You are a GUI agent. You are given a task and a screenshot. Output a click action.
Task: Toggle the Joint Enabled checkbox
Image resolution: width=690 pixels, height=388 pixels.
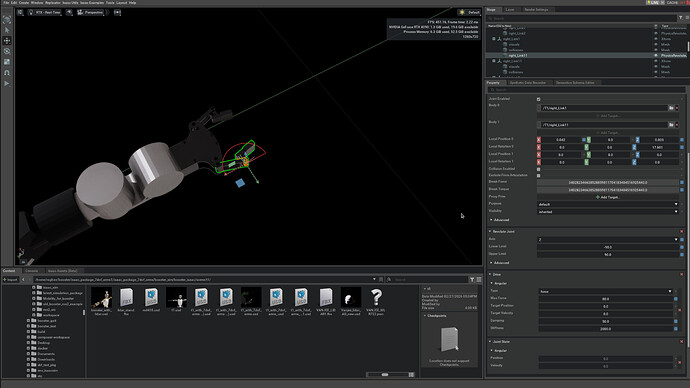539,99
